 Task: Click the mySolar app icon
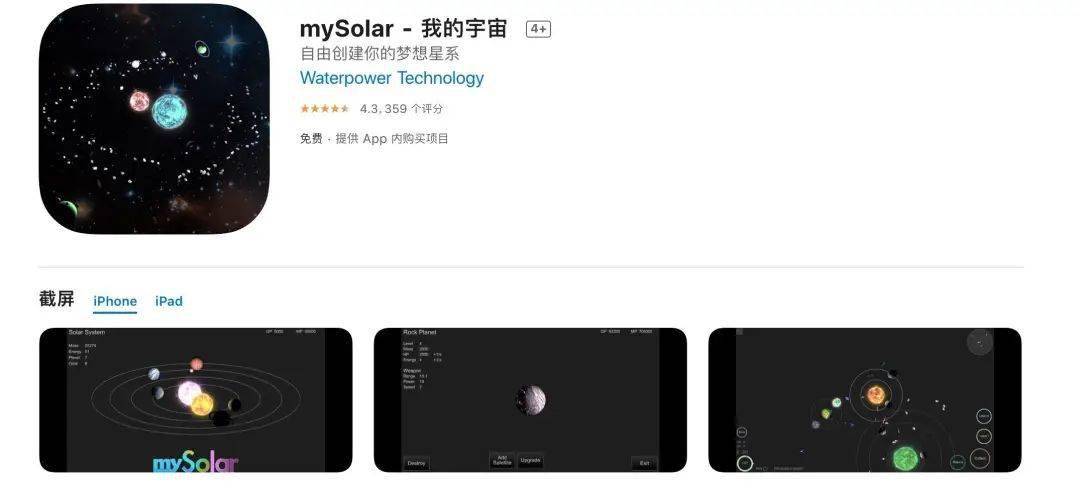pyautogui.click(x=154, y=119)
